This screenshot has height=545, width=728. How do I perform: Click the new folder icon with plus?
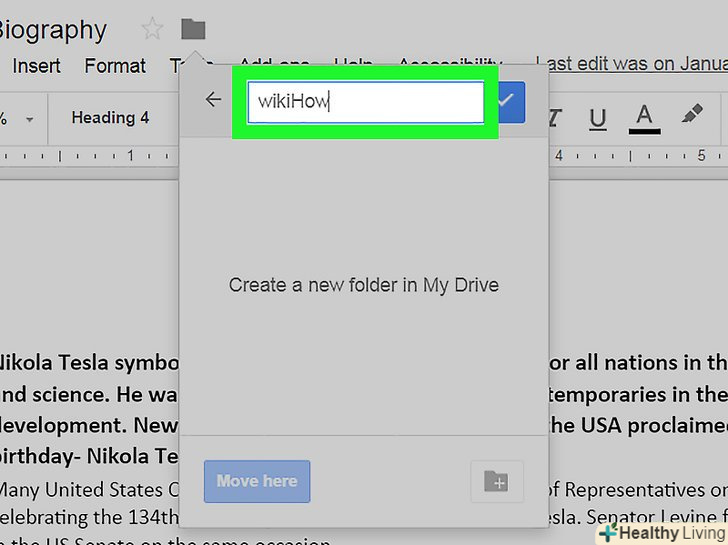pos(496,481)
